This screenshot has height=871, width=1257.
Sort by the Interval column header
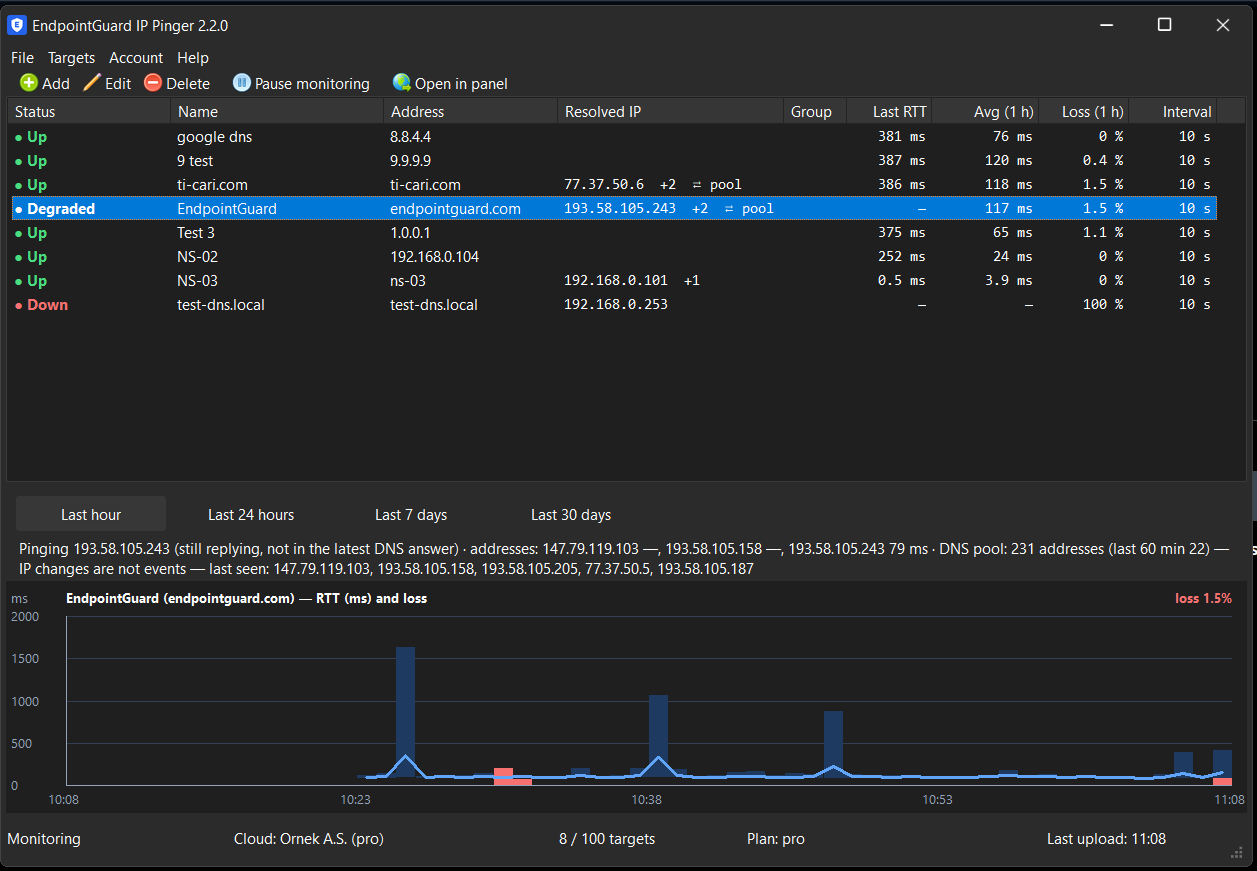pyautogui.click(x=1174, y=111)
